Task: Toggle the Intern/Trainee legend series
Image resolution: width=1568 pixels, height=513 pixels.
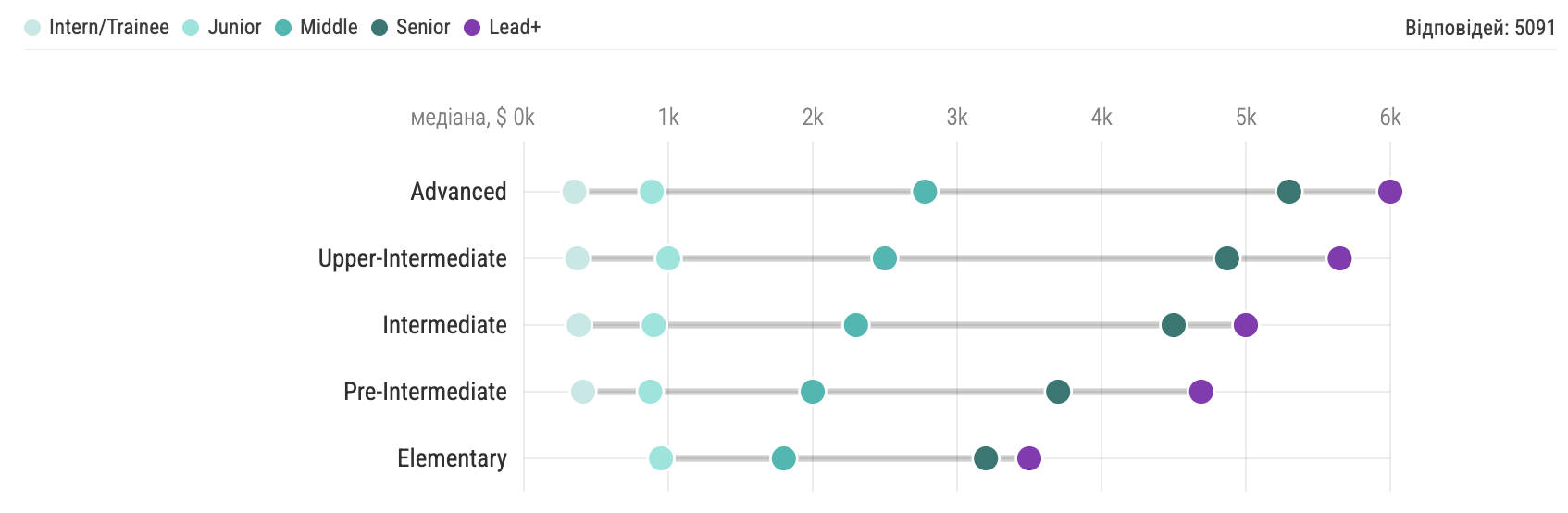Action: tap(97, 28)
